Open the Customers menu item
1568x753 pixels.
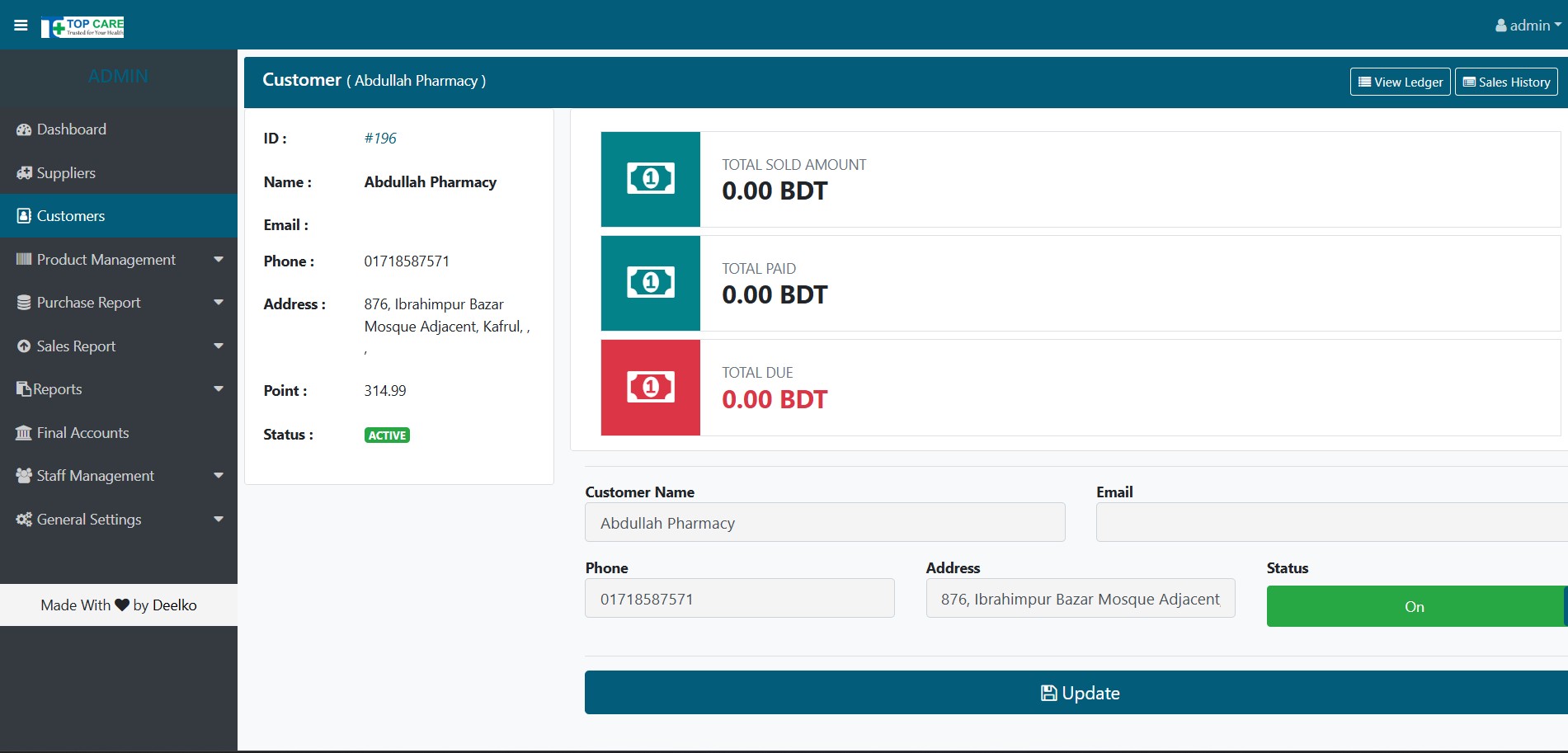point(71,216)
